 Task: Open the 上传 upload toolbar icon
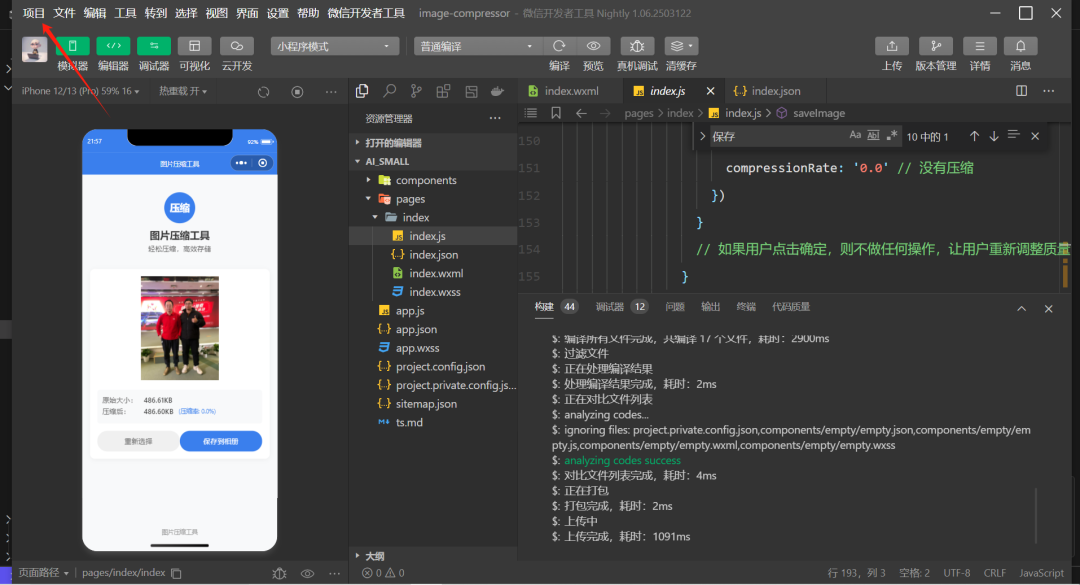891,46
